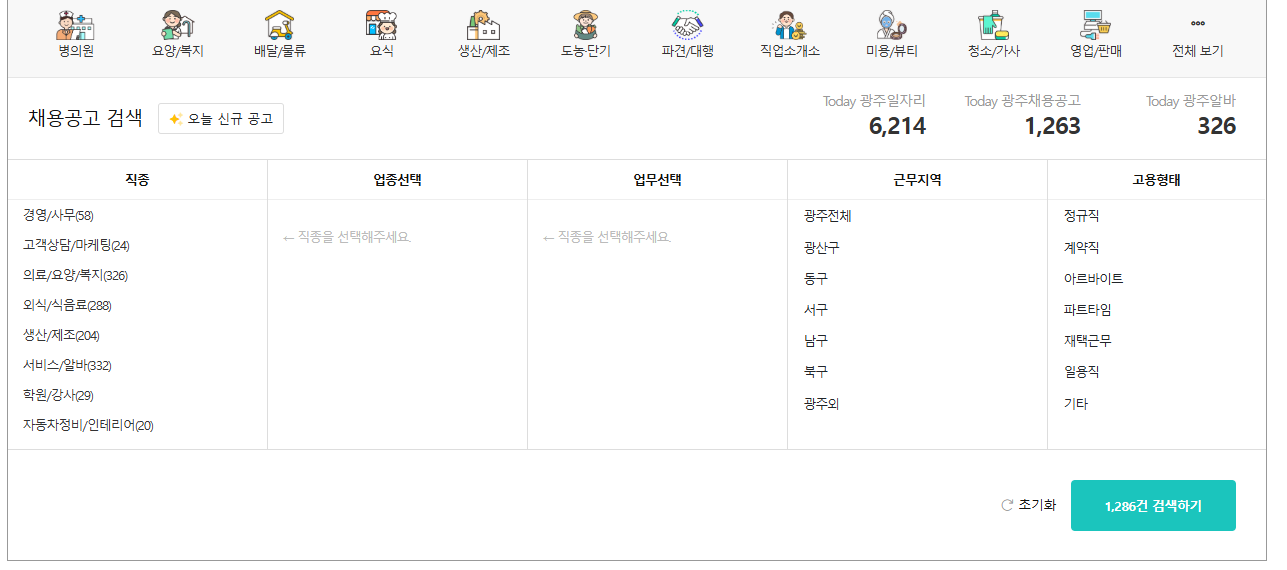Select job type 자동차정비/인테리어(20)

click(88, 425)
